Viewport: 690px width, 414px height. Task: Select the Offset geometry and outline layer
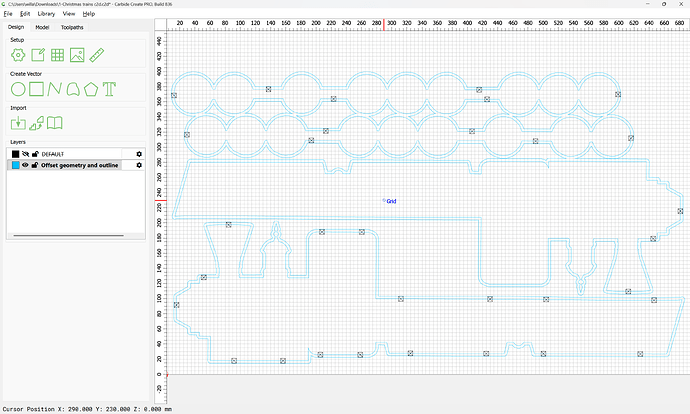(80, 165)
